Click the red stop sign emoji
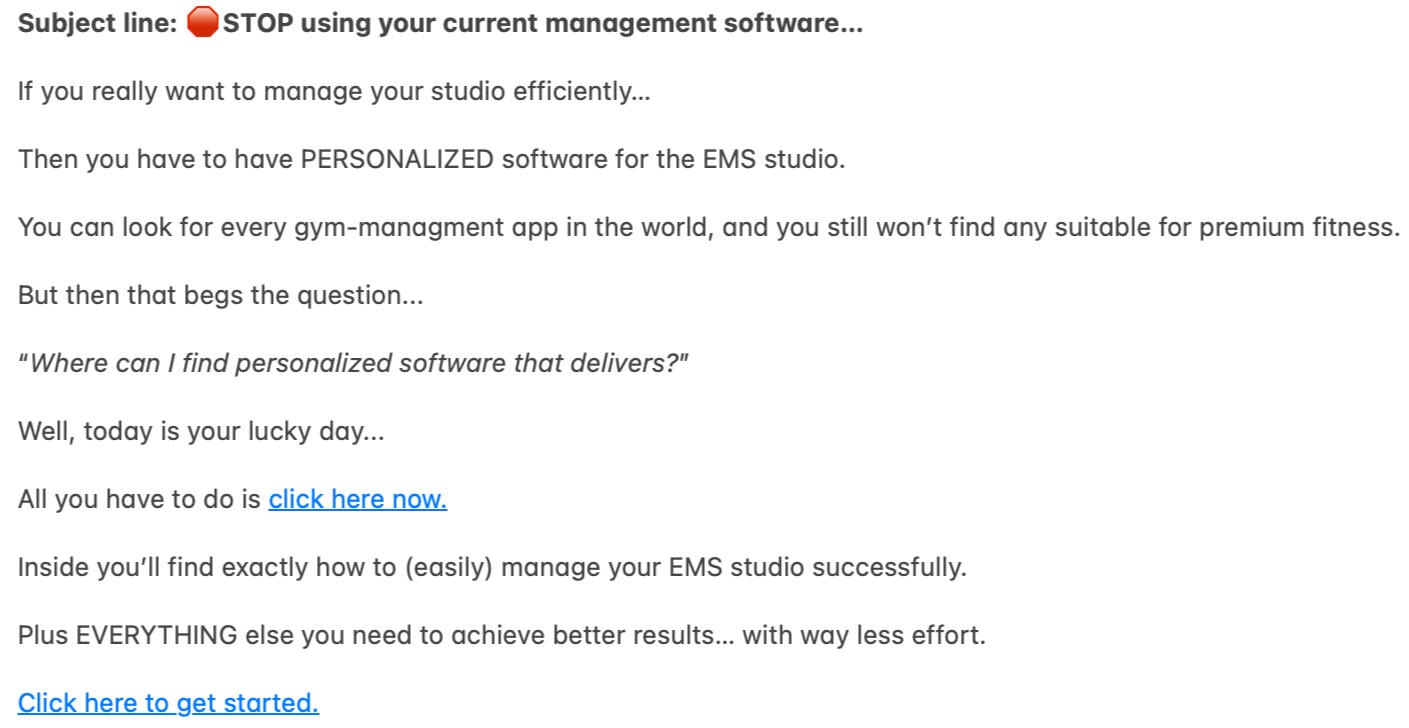 [x=202, y=23]
